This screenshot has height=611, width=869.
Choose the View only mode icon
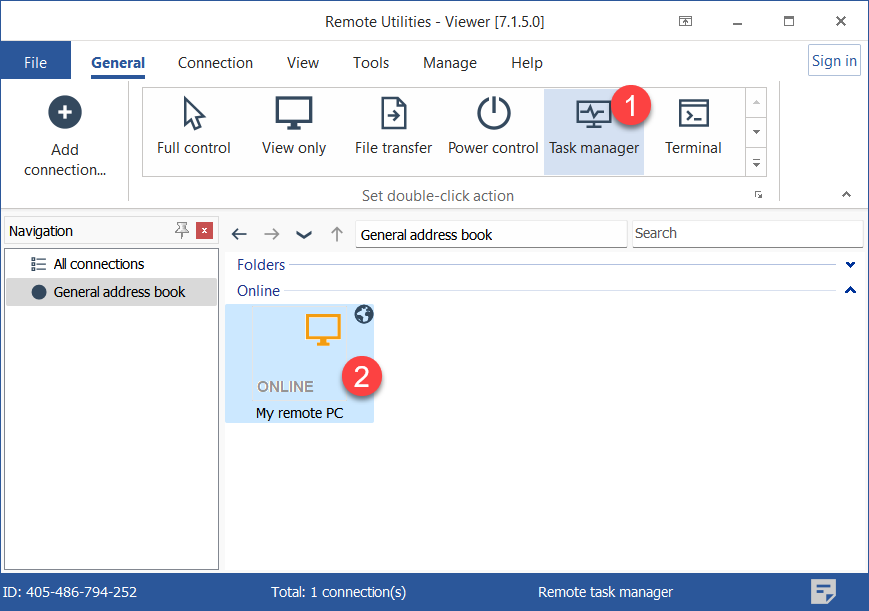pos(294,114)
